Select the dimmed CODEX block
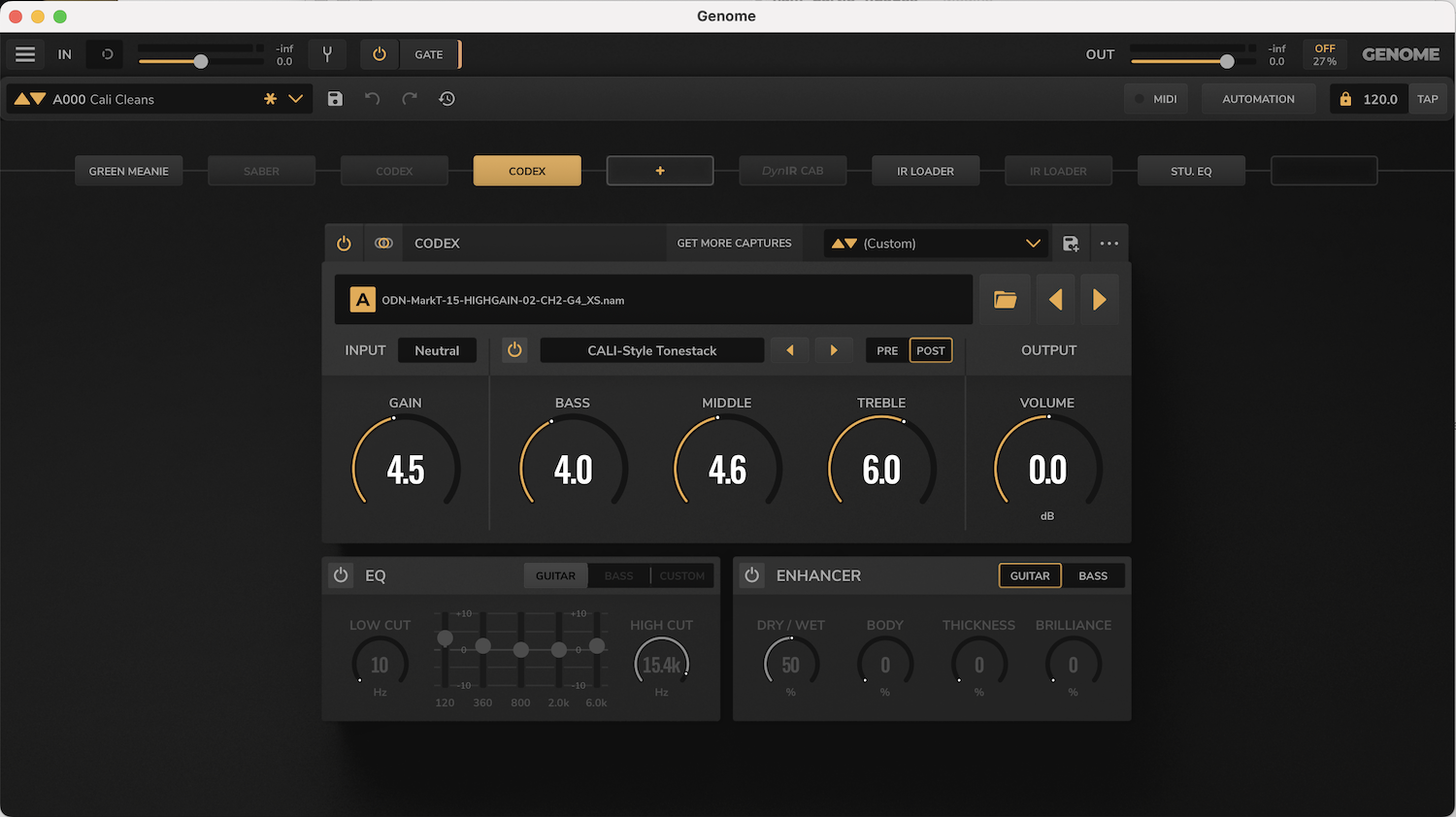This screenshot has width=1456, height=817. coord(394,171)
